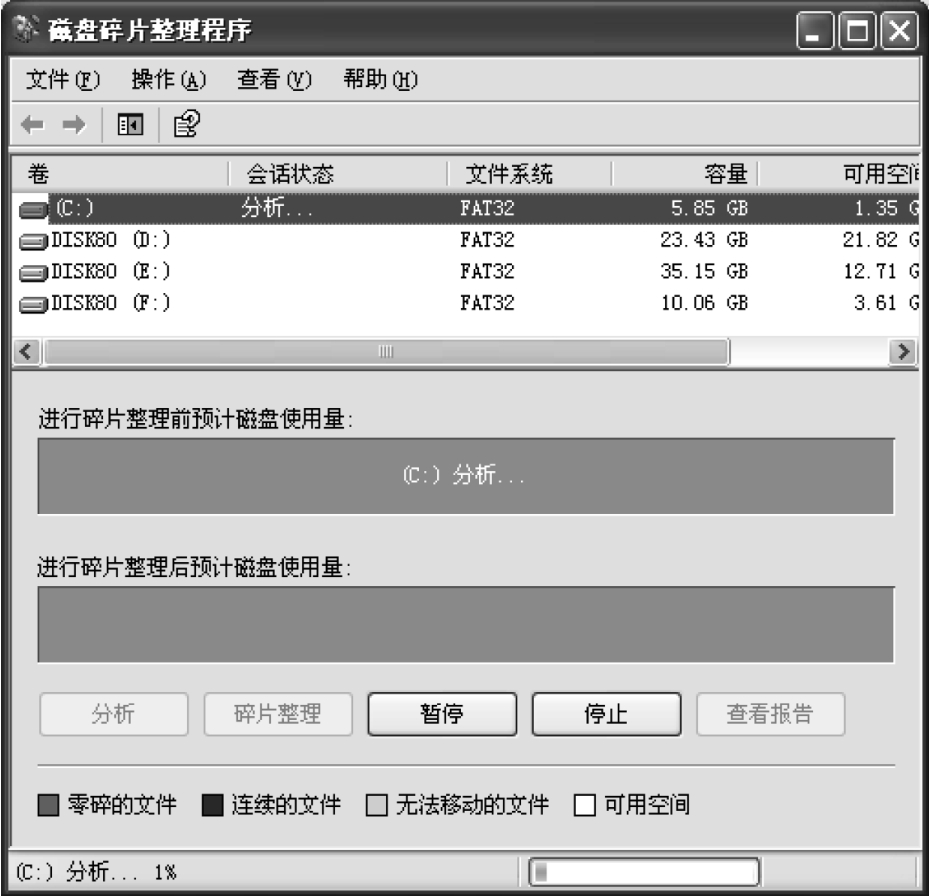This screenshot has height=896, width=929.
Task: Select the DISK80 (D:) volume row
Action: 466,240
